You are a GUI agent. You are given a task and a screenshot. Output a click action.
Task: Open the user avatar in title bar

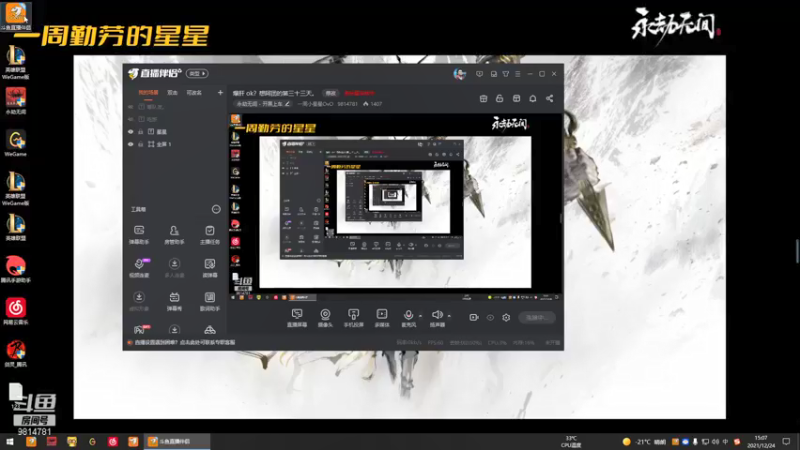[460, 74]
